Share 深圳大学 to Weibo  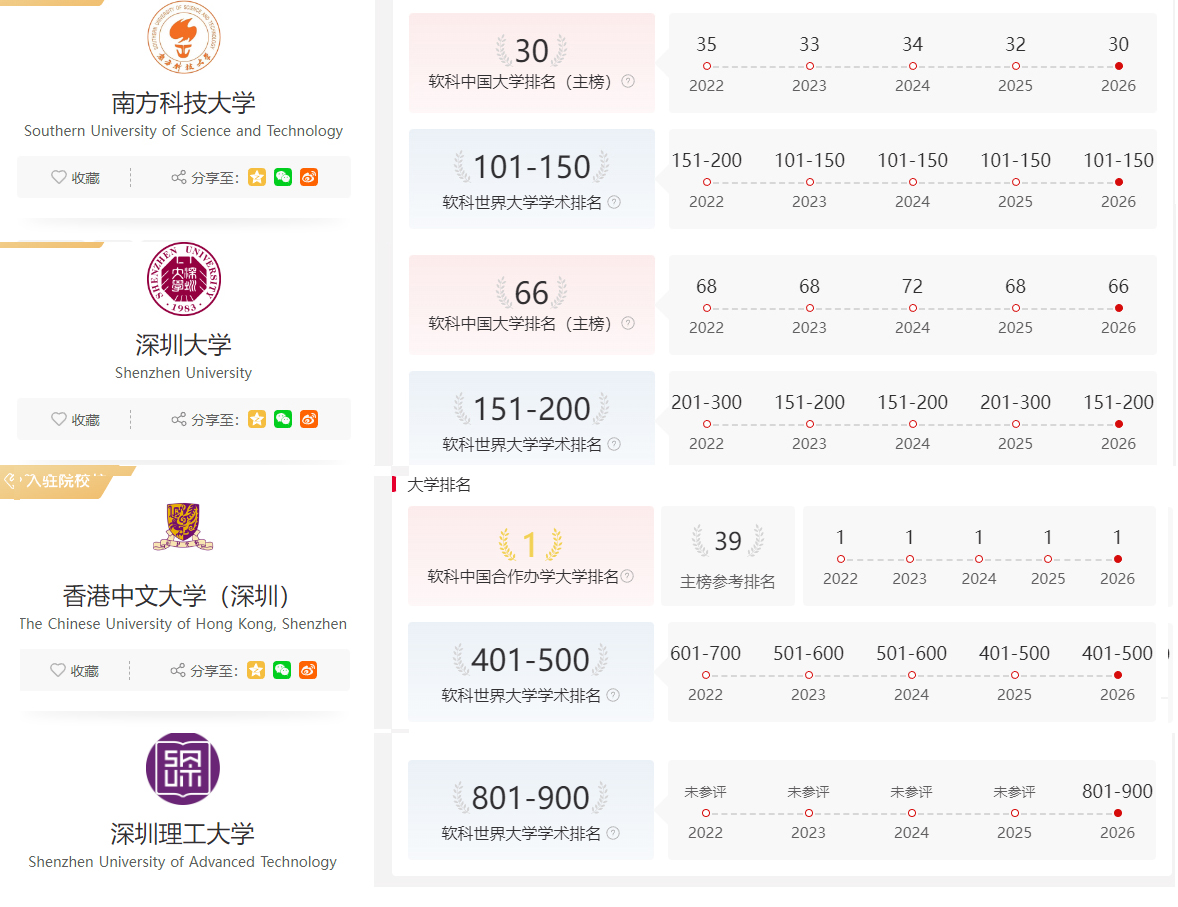pos(309,419)
